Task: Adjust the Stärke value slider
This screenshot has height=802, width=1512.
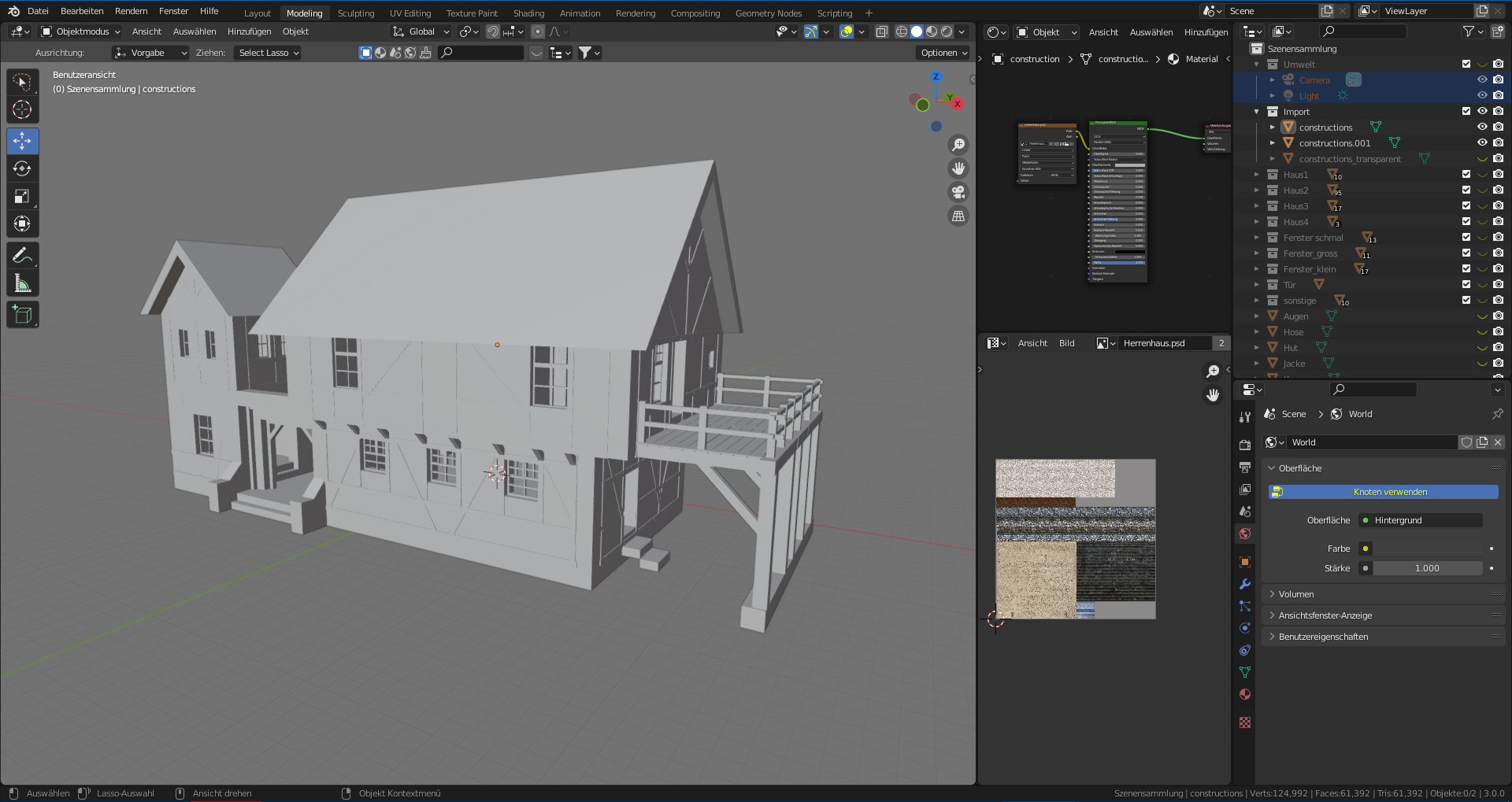Action: tap(1426, 568)
